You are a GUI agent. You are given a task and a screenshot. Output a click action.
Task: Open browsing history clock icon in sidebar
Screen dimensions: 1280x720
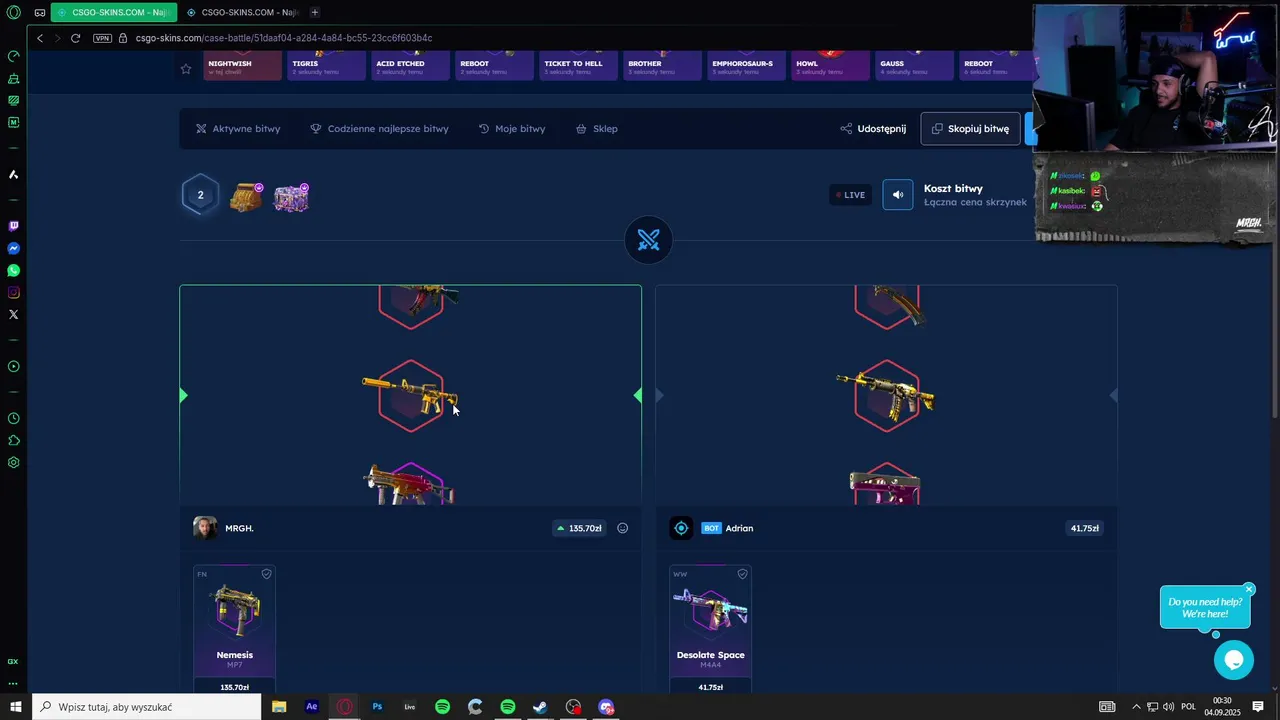[x=13, y=418]
